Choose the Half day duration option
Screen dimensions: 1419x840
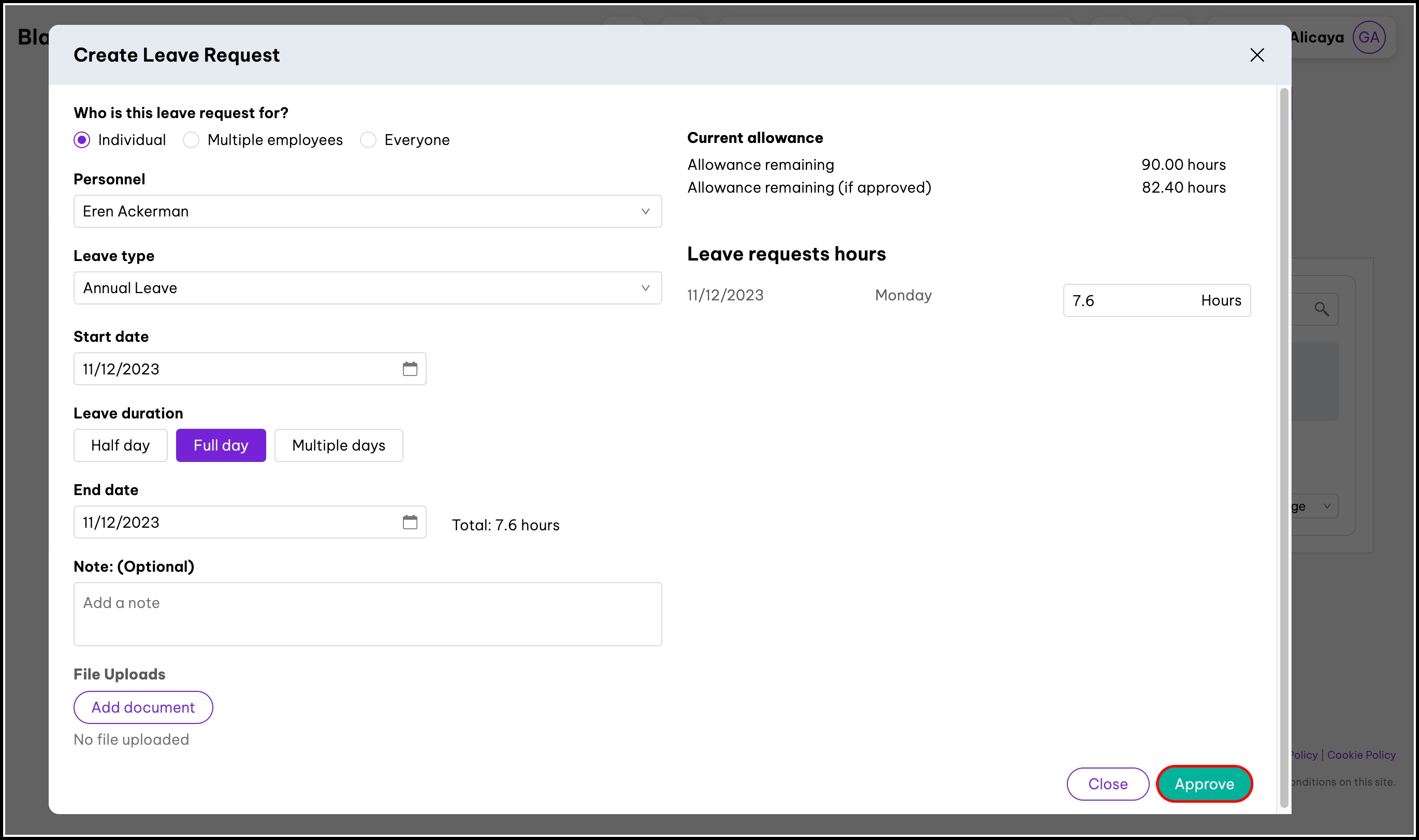pyautogui.click(x=120, y=445)
